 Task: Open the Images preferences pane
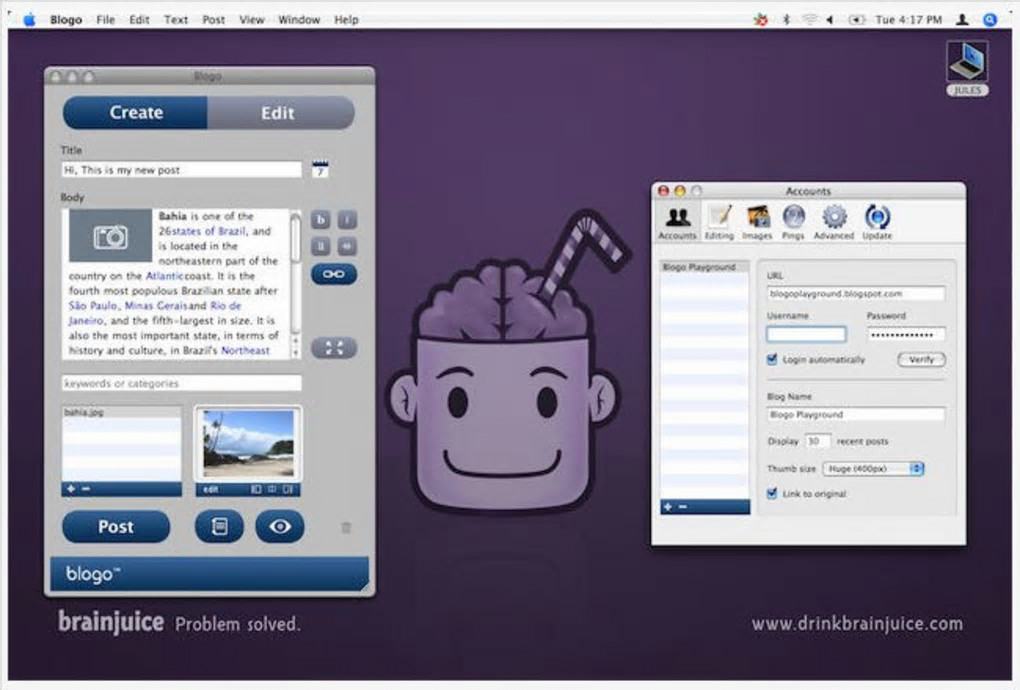[757, 222]
